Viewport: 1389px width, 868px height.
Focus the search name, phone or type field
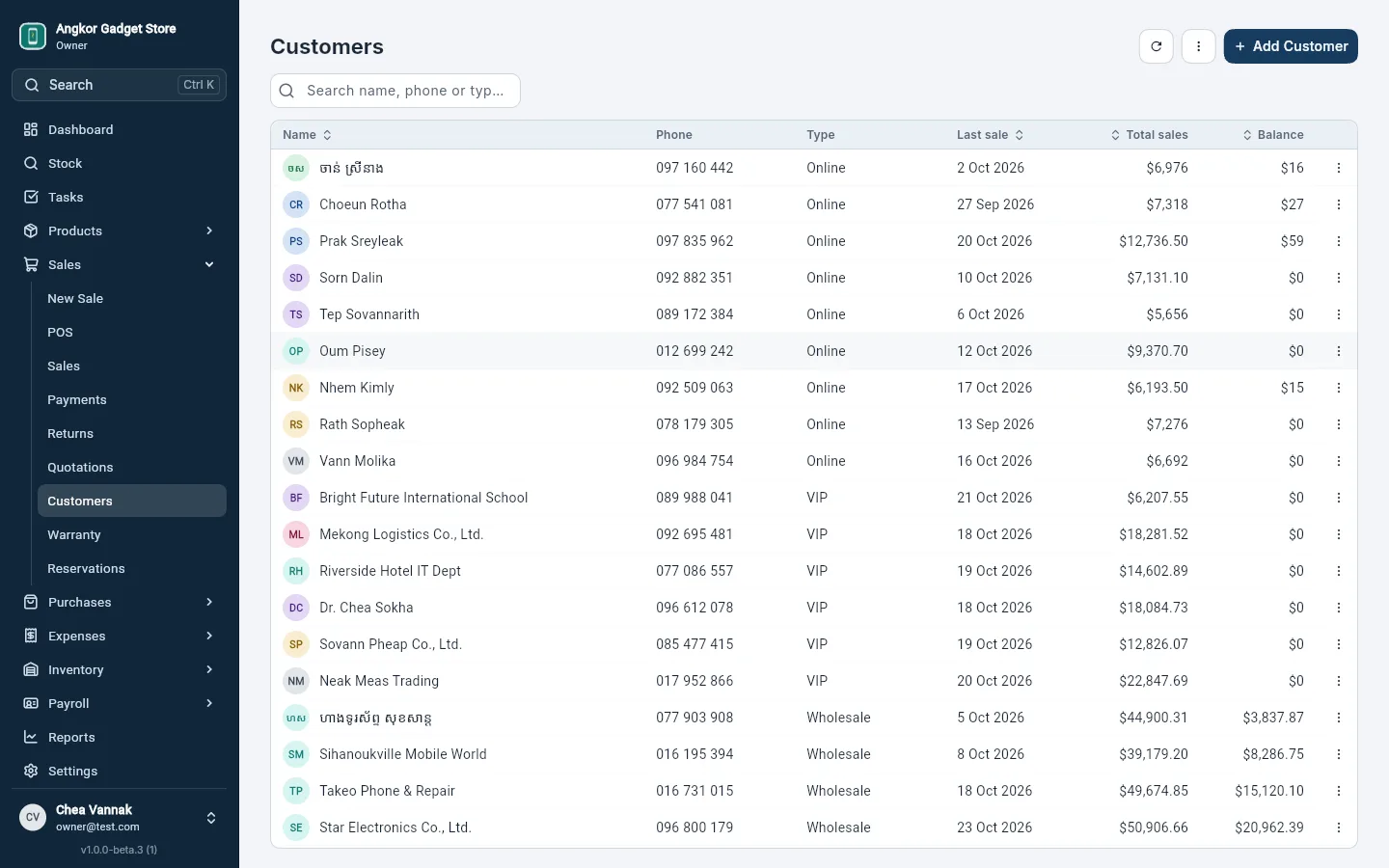(x=395, y=91)
